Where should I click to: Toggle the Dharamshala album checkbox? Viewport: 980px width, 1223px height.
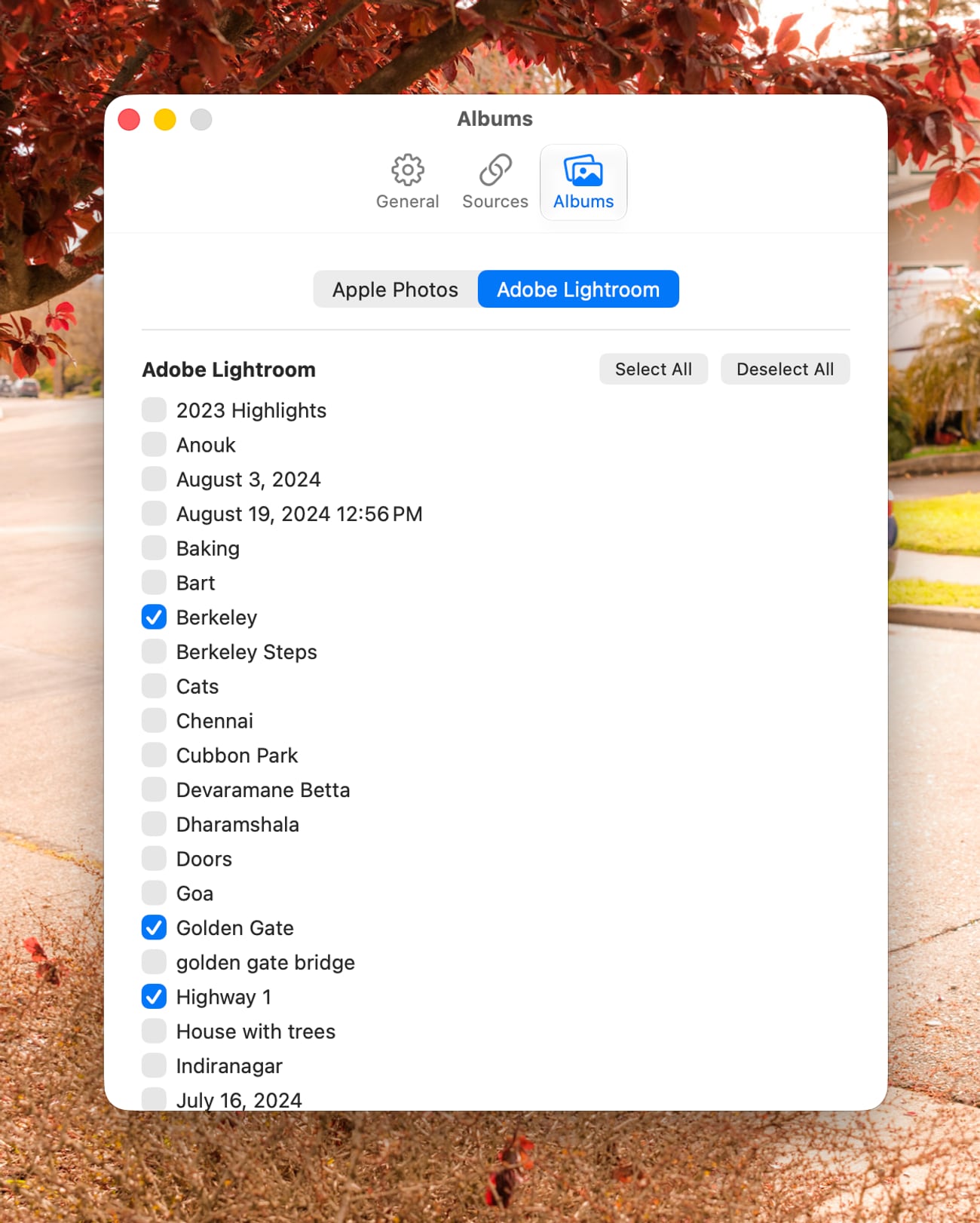click(x=155, y=824)
